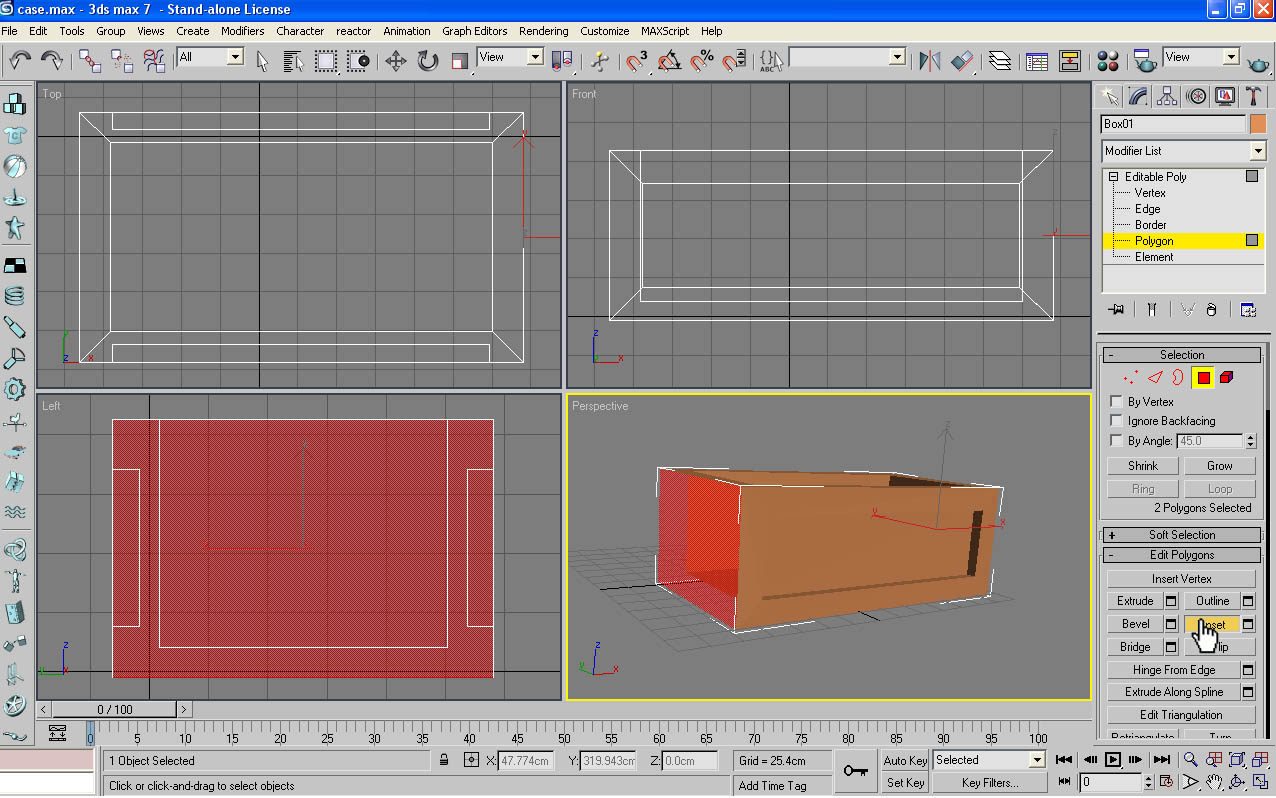Click the Box01 object color swatch
The image size is (1276, 798).
(1256, 123)
